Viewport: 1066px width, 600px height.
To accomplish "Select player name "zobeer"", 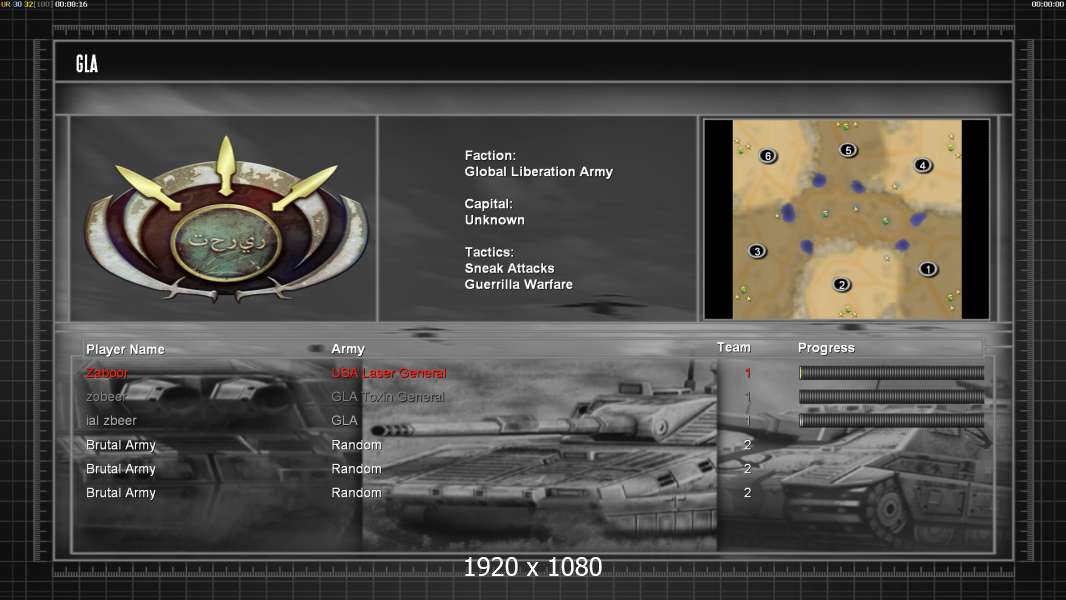I will click(x=105, y=397).
